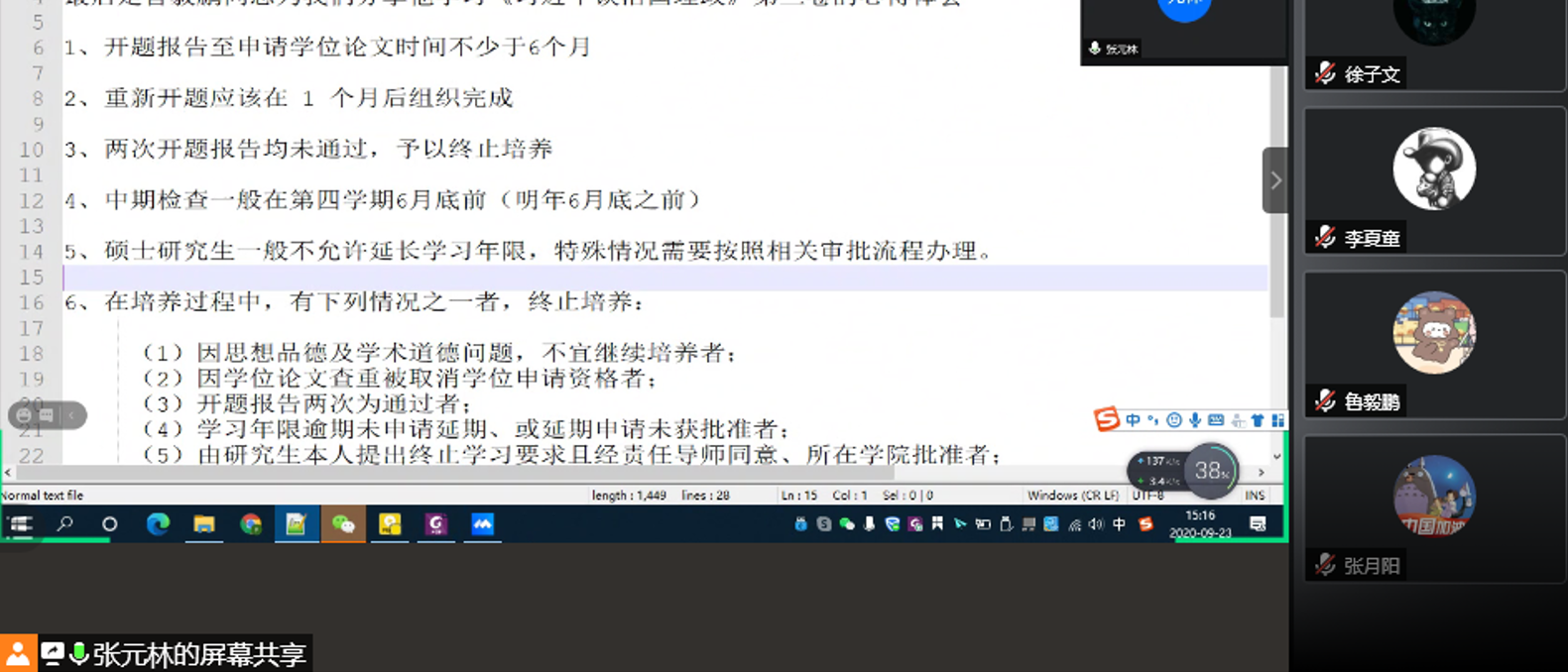Click Windows (CR LF) line ending status

(x=1073, y=495)
